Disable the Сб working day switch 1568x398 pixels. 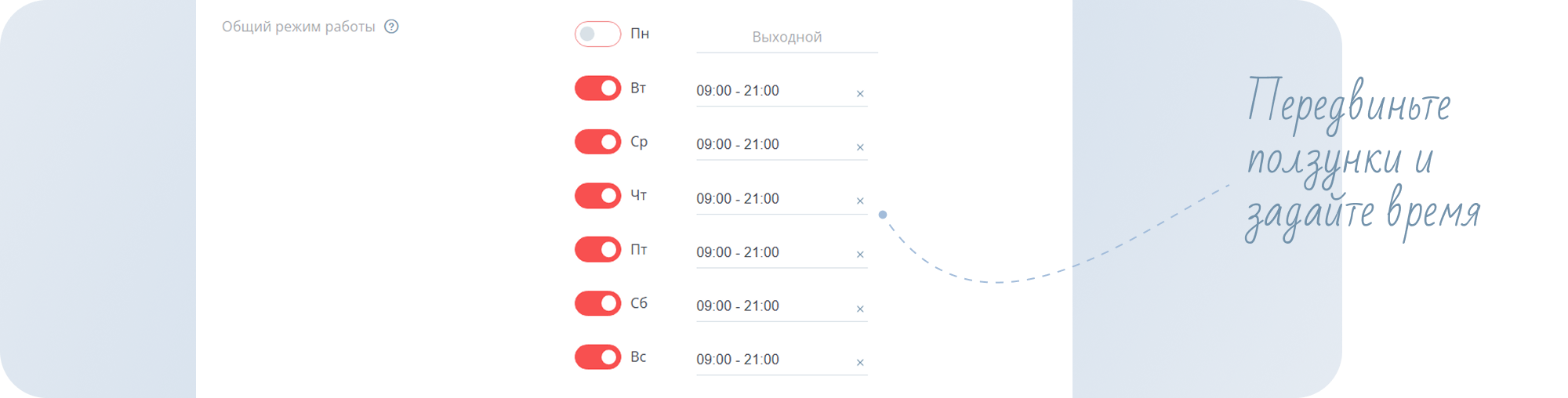[597, 303]
